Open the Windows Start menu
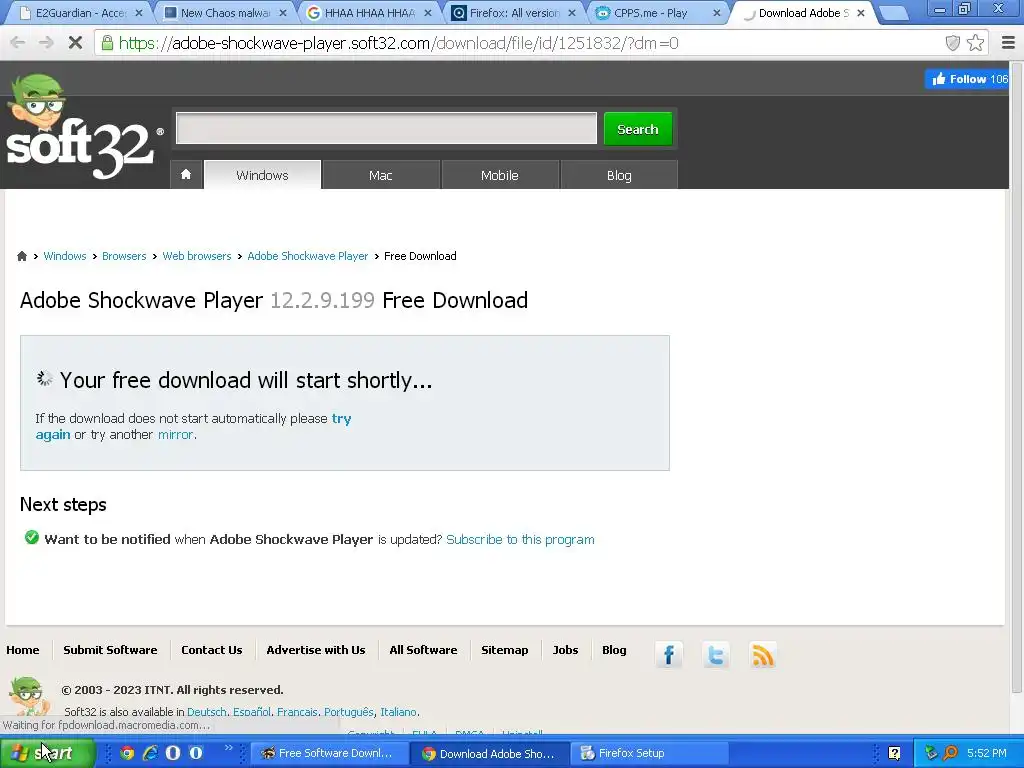The width and height of the screenshot is (1024, 768). [x=48, y=753]
